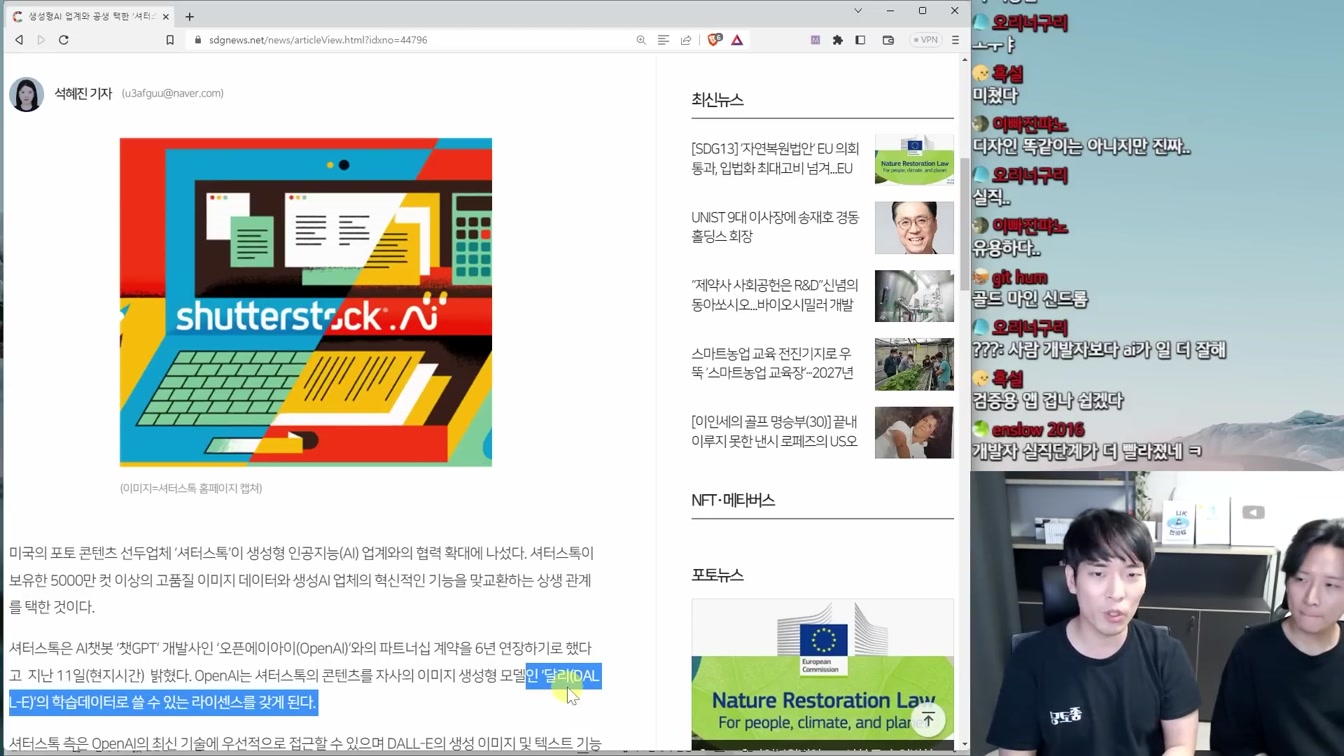Click chat message '미쳤다'
The height and width of the screenshot is (756, 1344).
pos(995,95)
